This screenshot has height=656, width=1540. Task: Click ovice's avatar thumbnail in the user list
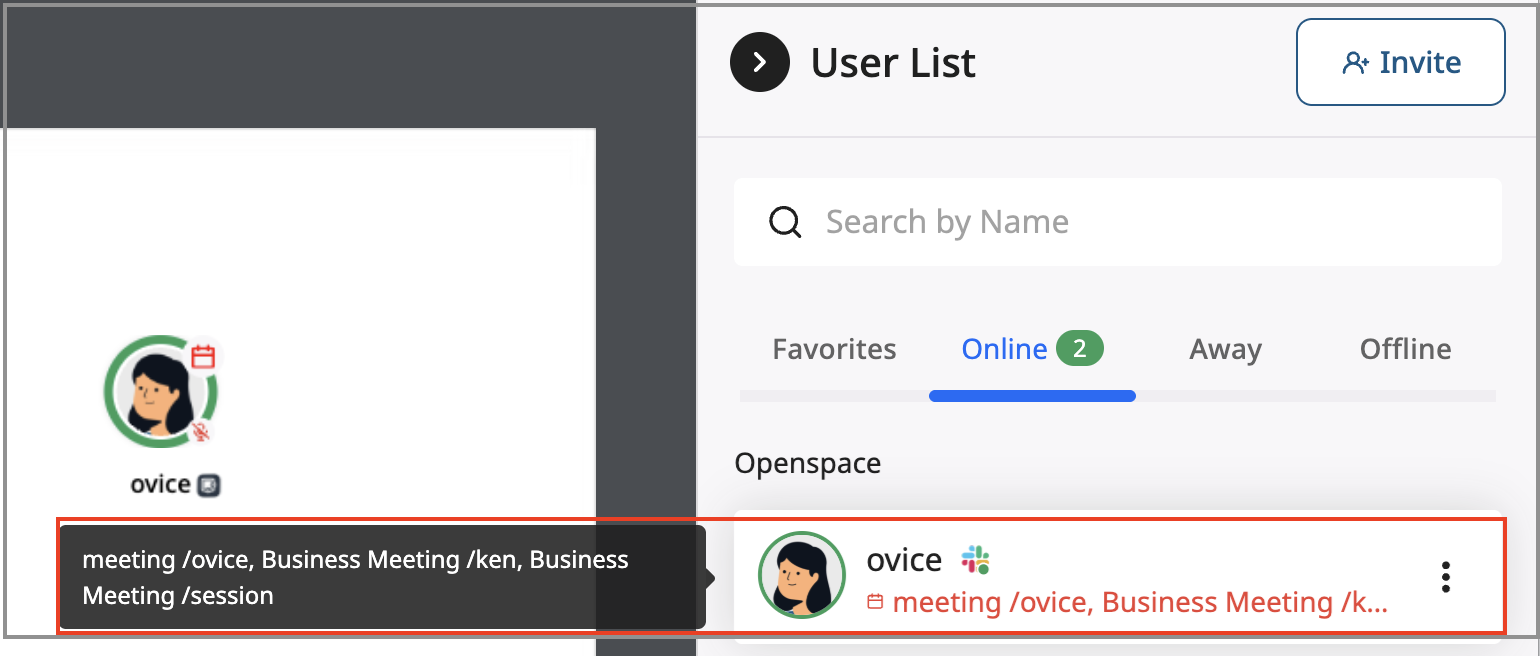[801, 577]
